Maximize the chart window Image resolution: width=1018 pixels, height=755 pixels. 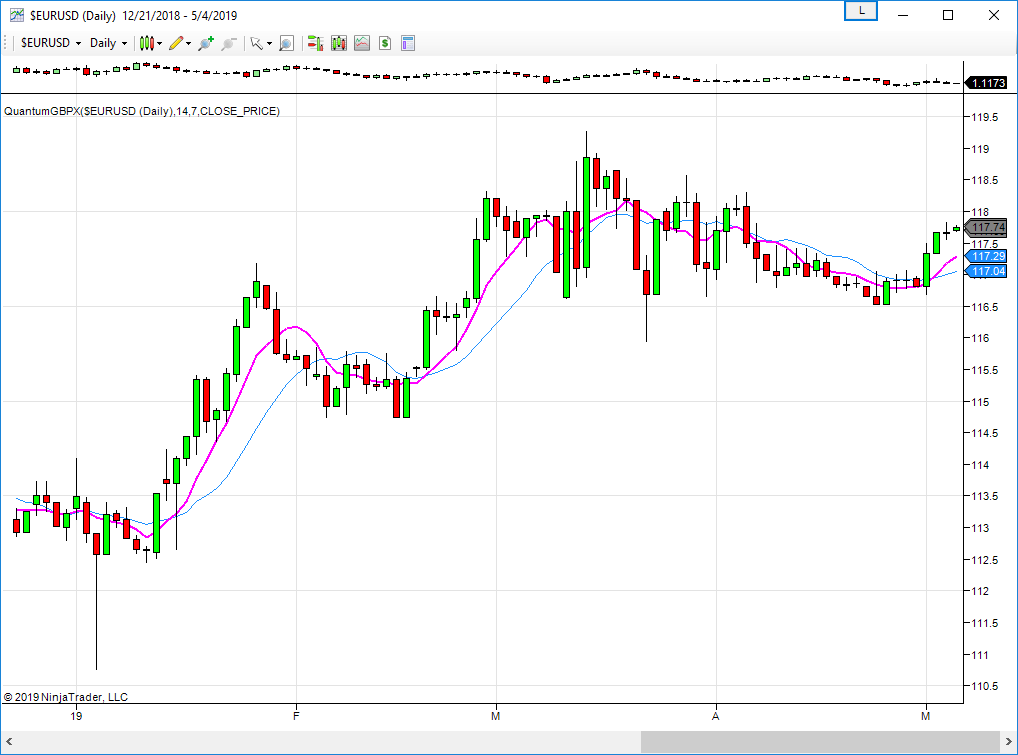click(x=948, y=15)
